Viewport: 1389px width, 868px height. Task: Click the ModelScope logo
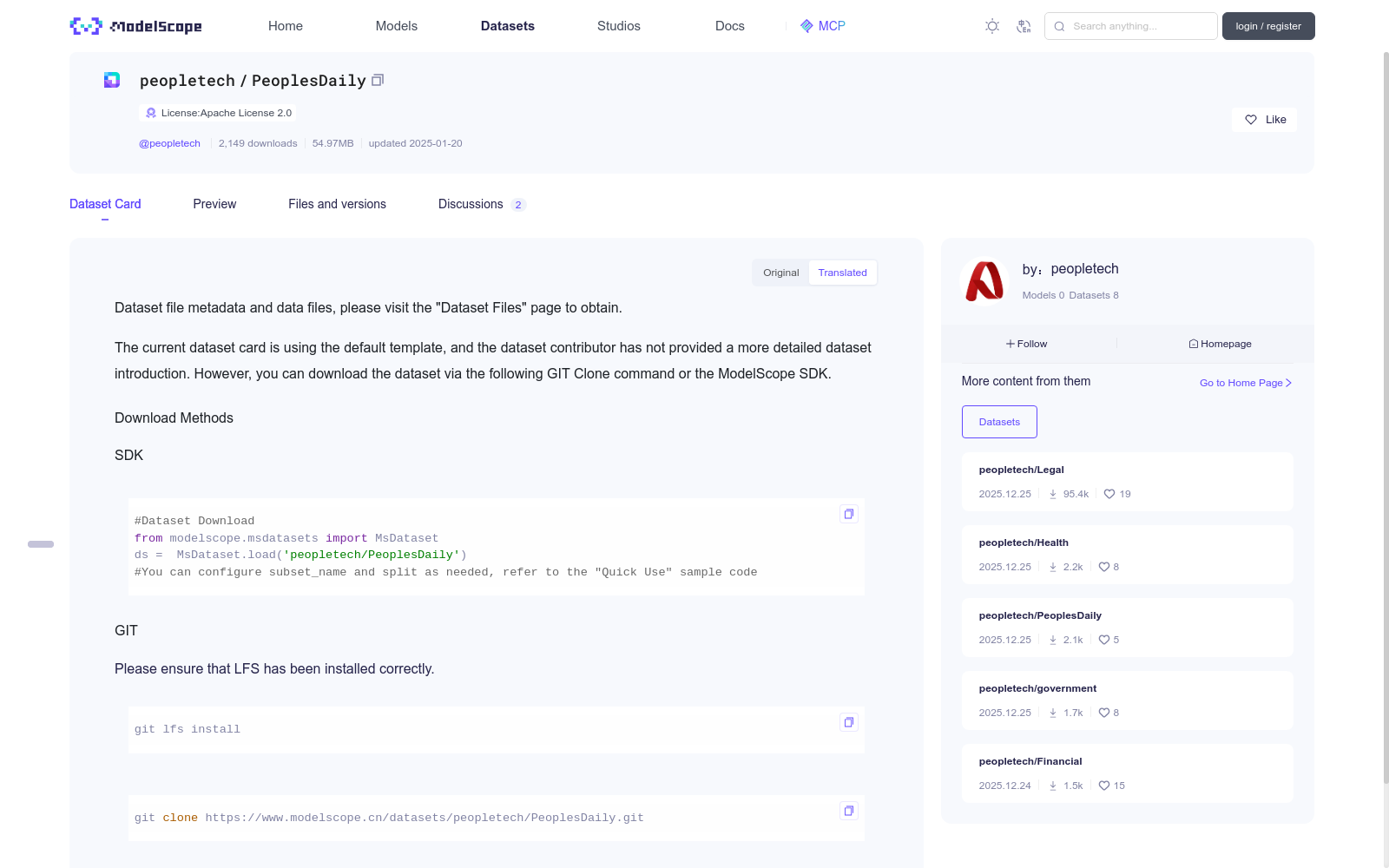coord(135,26)
